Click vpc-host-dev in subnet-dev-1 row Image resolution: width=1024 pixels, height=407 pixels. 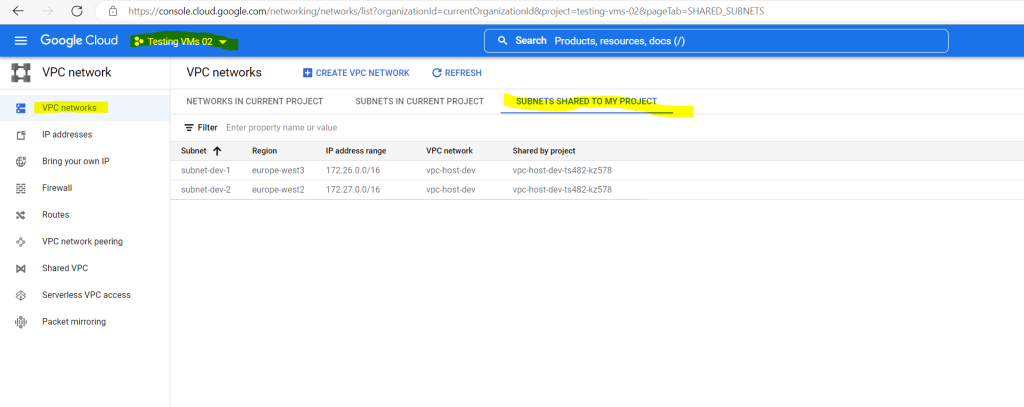(451, 171)
